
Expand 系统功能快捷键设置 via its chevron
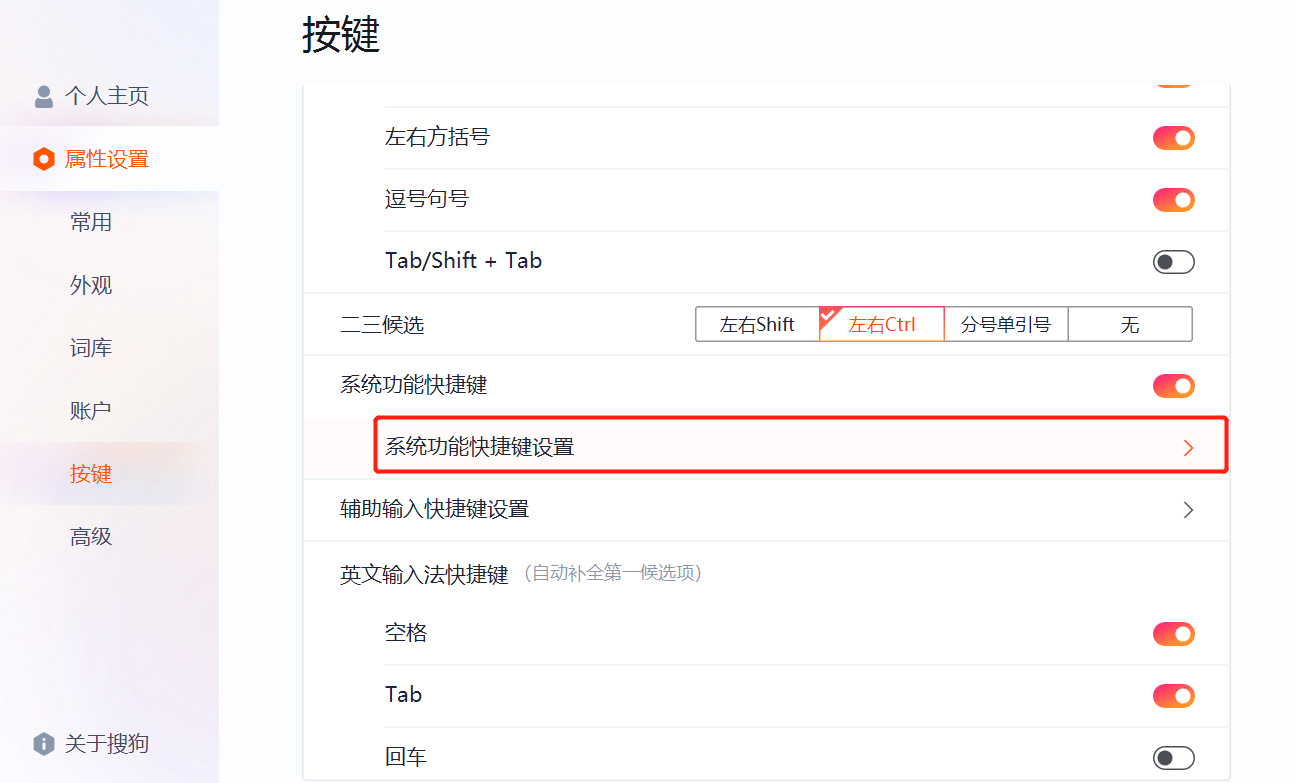pyautogui.click(x=1188, y=447)
